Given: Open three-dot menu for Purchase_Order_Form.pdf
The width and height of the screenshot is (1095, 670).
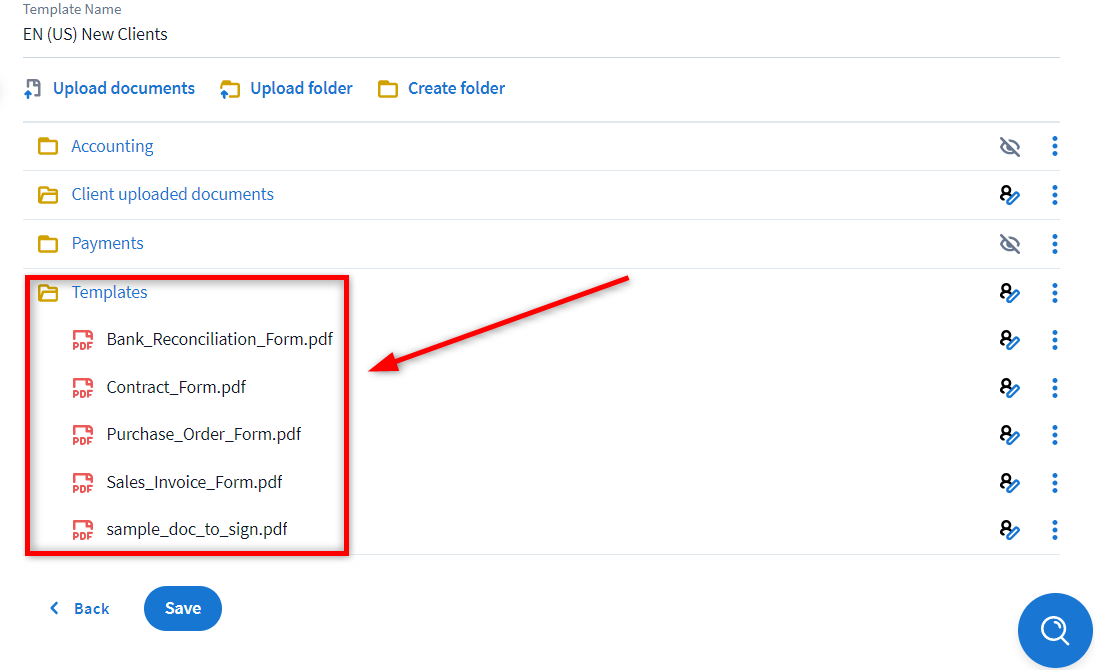Looking at the screenshot, I should click(x=1054, y=435).
